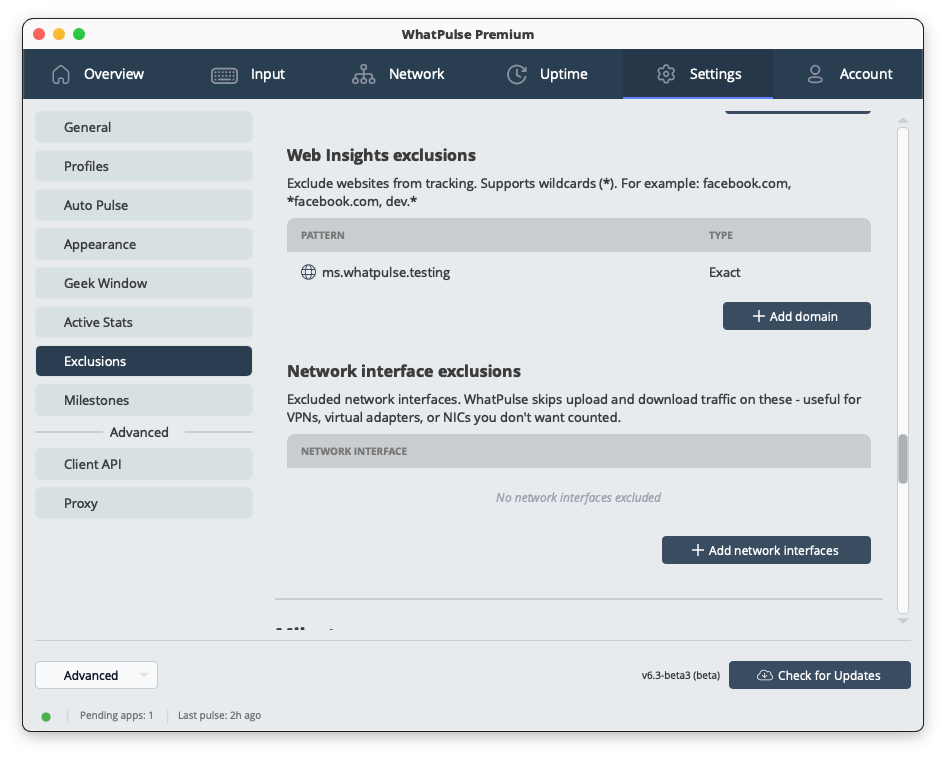This screenshot has width=946, height=758.
Task: Open Client API advanced settings
Action: 144,464
